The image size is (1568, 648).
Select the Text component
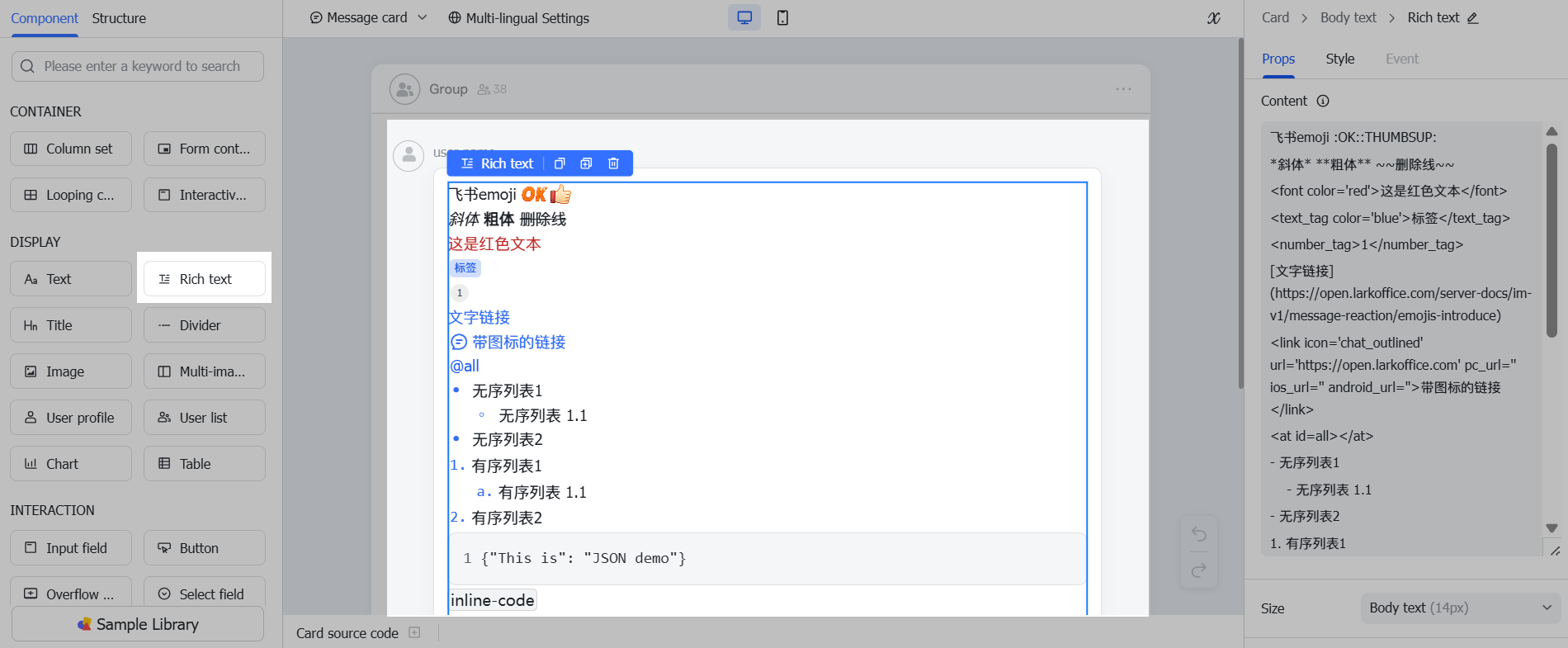(71, 279)
